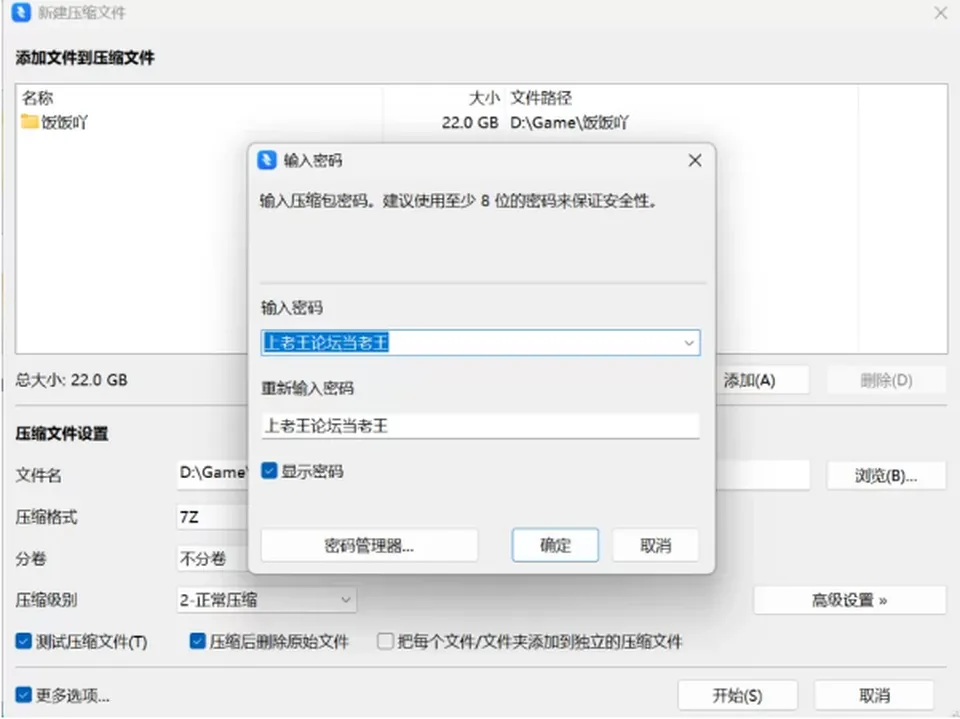This screenshot has height=719, width=960.
Task: Open the 压缩级别 dropdown showing 2-正常压缩
Action: (x=266, y=600)
